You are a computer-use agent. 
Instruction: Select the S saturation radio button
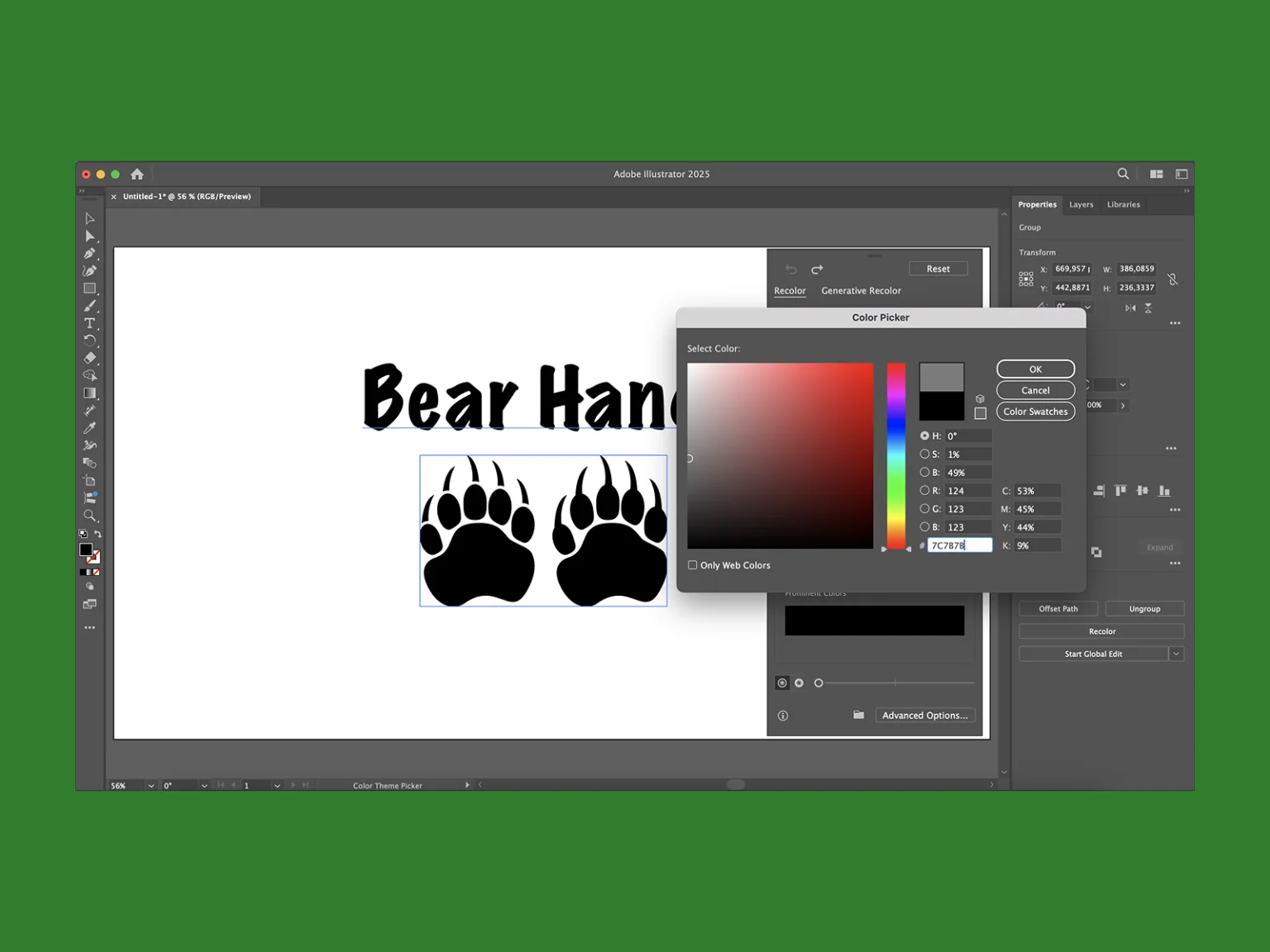tap(924, 454)
